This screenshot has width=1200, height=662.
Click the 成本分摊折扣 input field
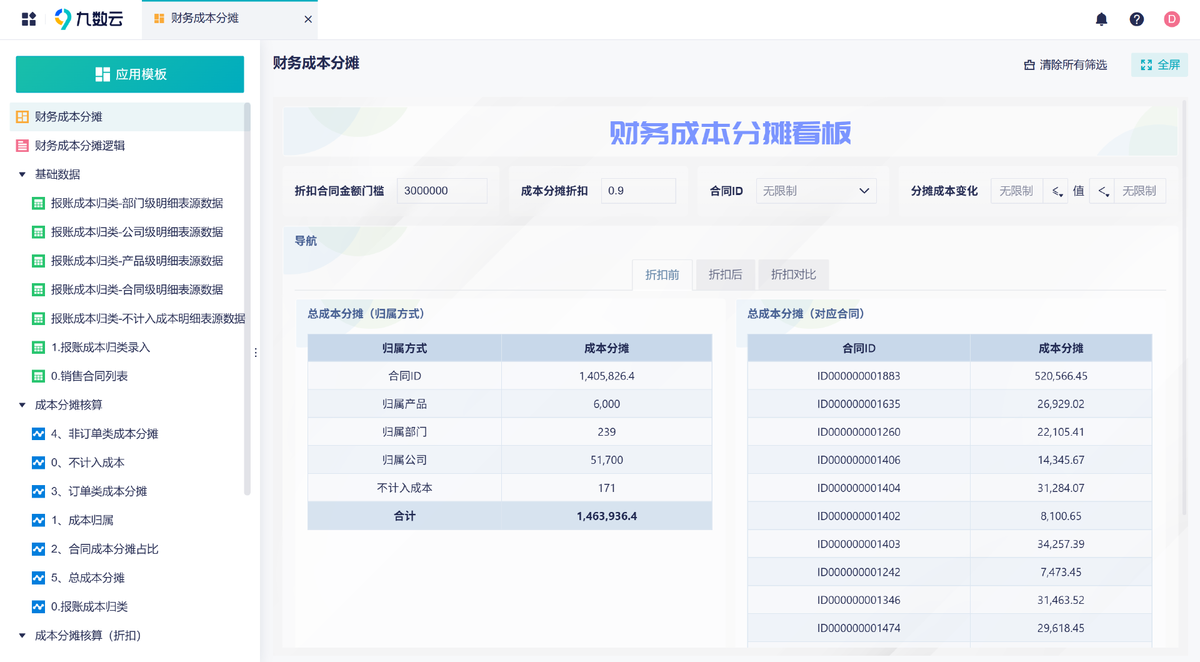click(x=638, y=191)
